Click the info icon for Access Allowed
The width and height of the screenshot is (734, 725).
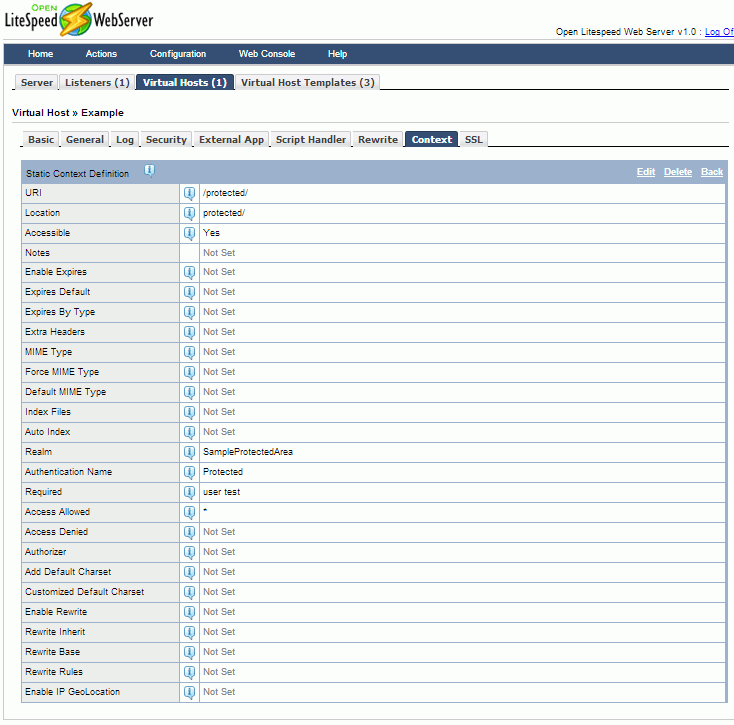(189, 512)
